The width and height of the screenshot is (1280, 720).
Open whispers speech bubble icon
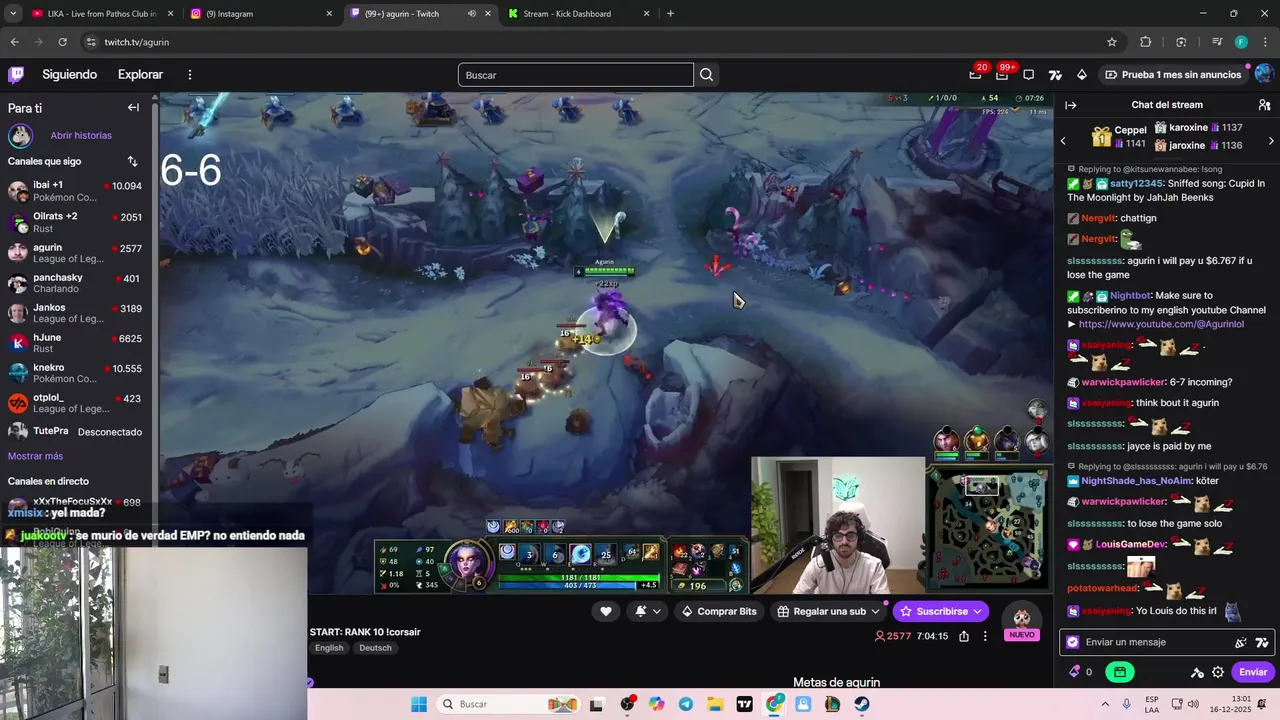(x=1028, y=75)
